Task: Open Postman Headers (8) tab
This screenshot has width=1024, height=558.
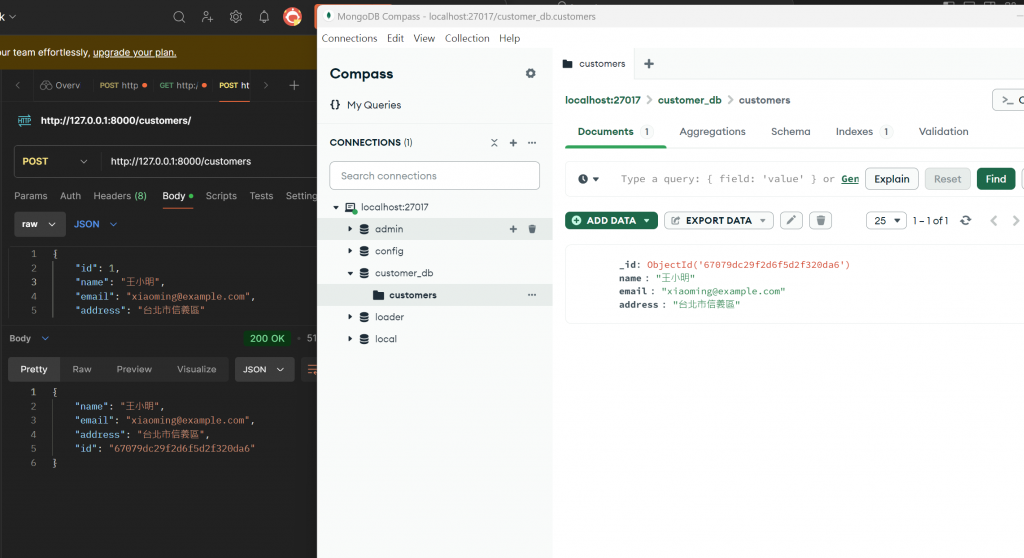Action: click(120, 195)
